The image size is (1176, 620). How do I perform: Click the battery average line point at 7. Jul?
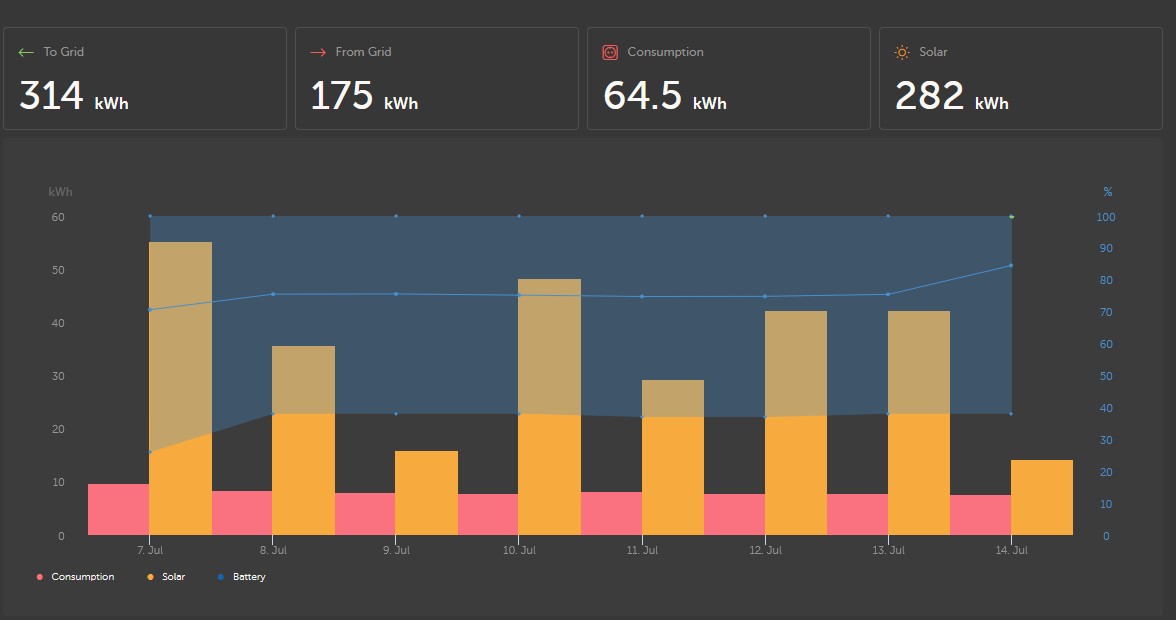[x=150, y=310]
